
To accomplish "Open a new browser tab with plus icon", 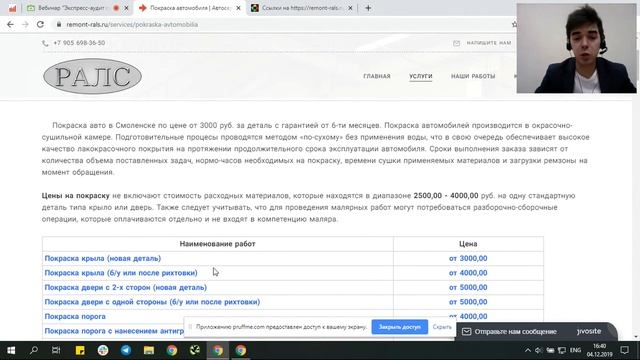I will coord(368,8).
